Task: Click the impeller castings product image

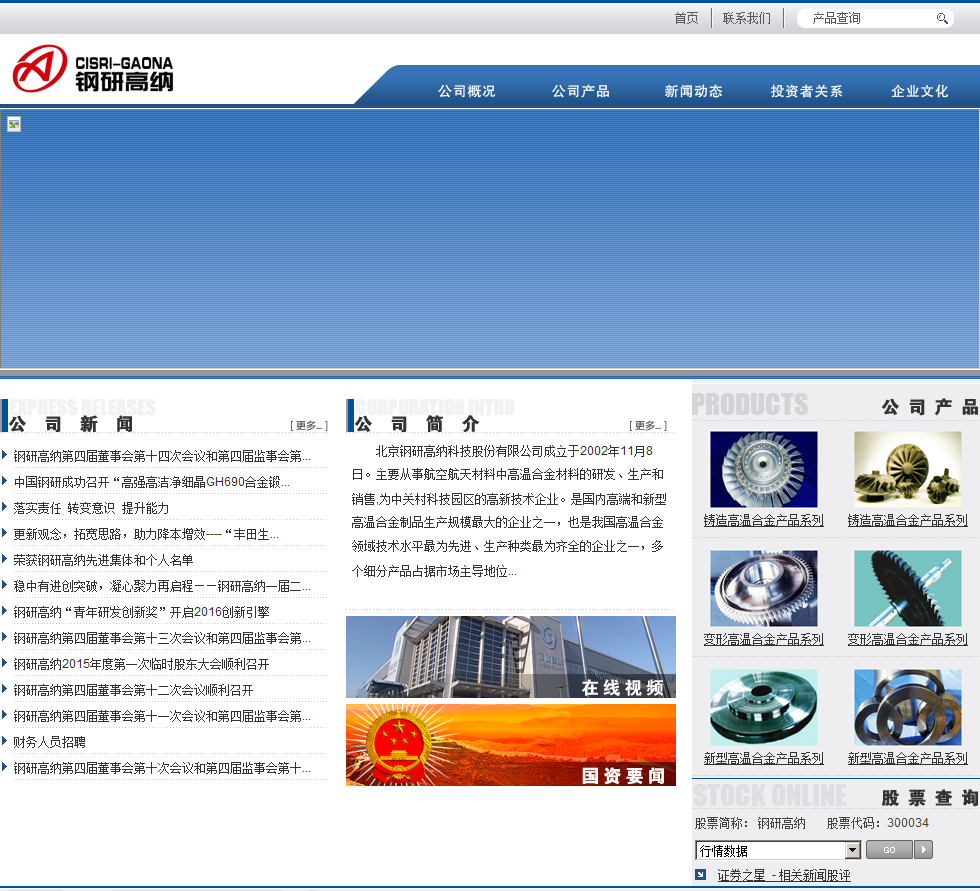Action: 908,469
